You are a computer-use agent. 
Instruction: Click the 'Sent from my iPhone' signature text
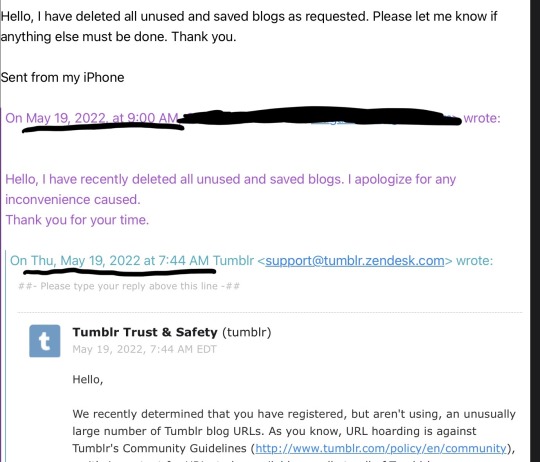pyautogui.click(x=62, y=77)
